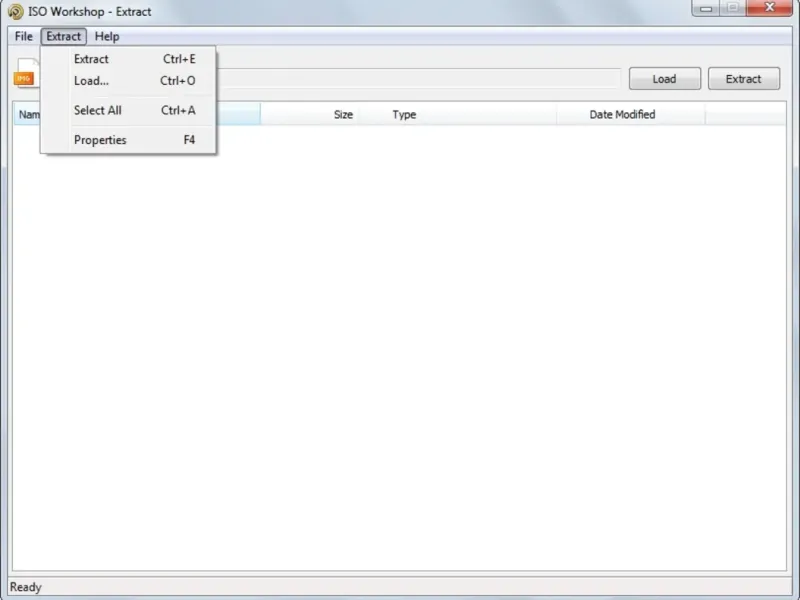Screen dimensions: 800x600
Task: Click the Ready status bar
Action: (400, 587)
